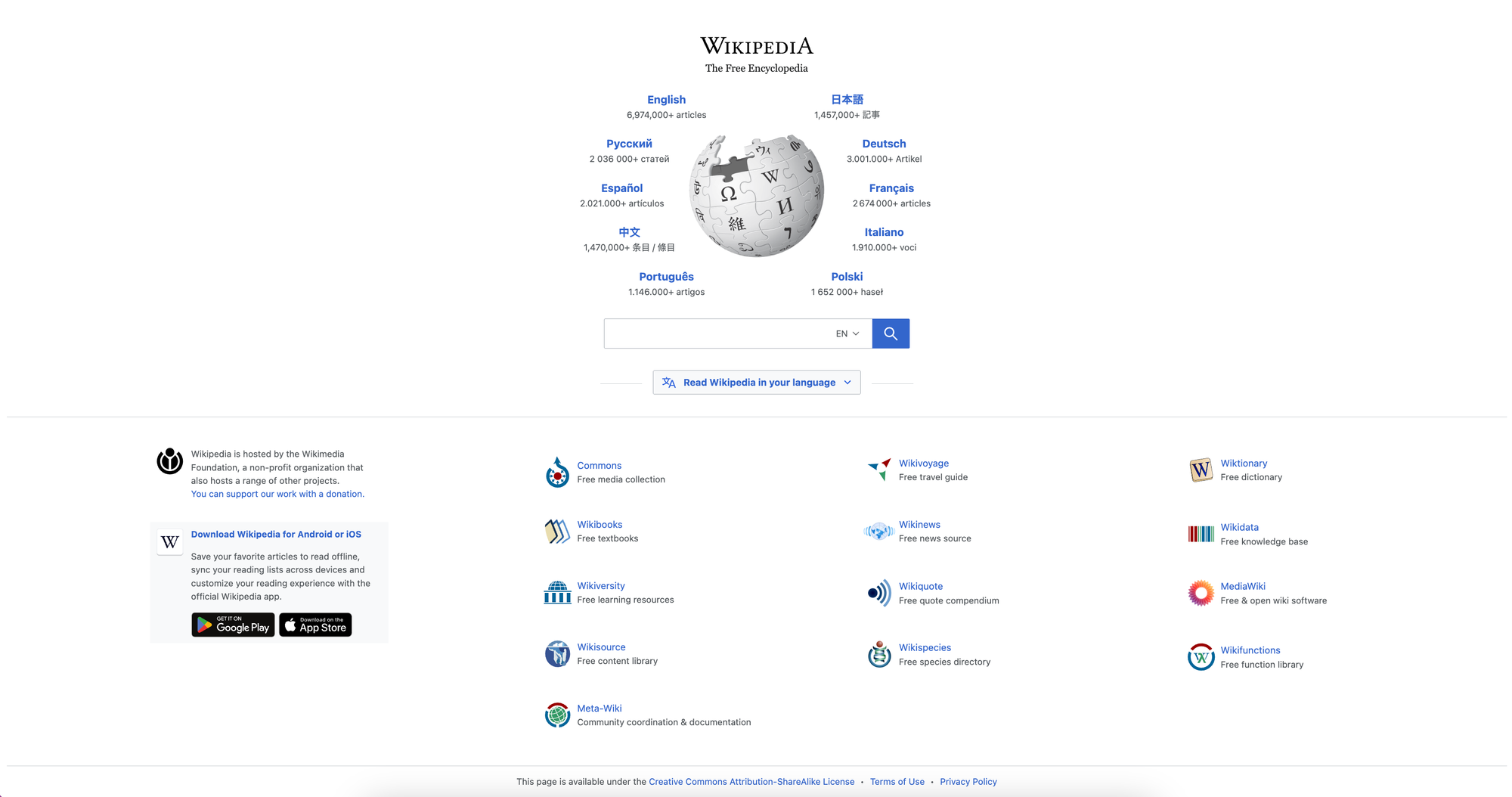Open the Download on the App Store badge
This screenshot has width=1512, height=797.
tap(315, 625)
